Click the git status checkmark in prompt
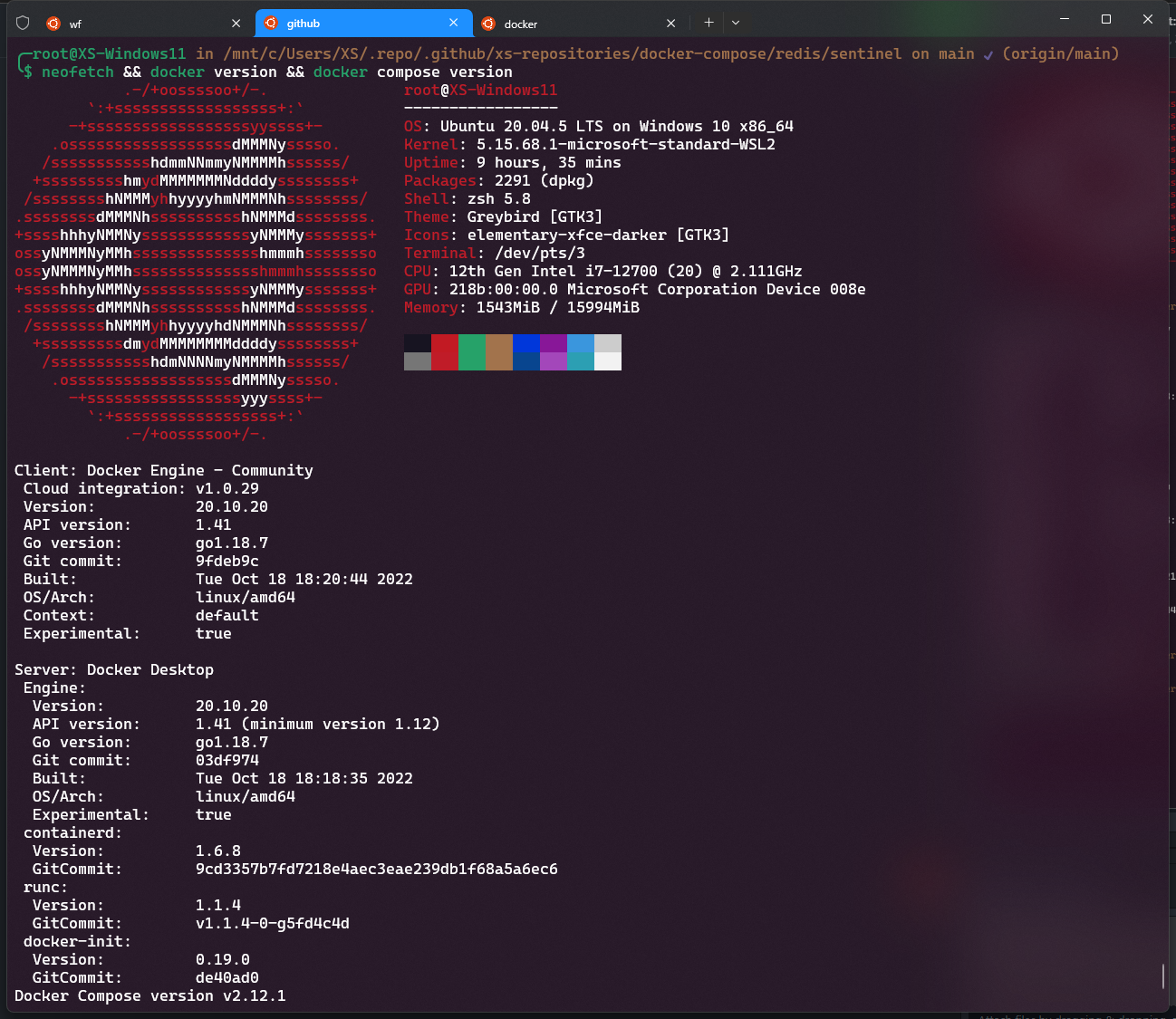 [988, 54]
